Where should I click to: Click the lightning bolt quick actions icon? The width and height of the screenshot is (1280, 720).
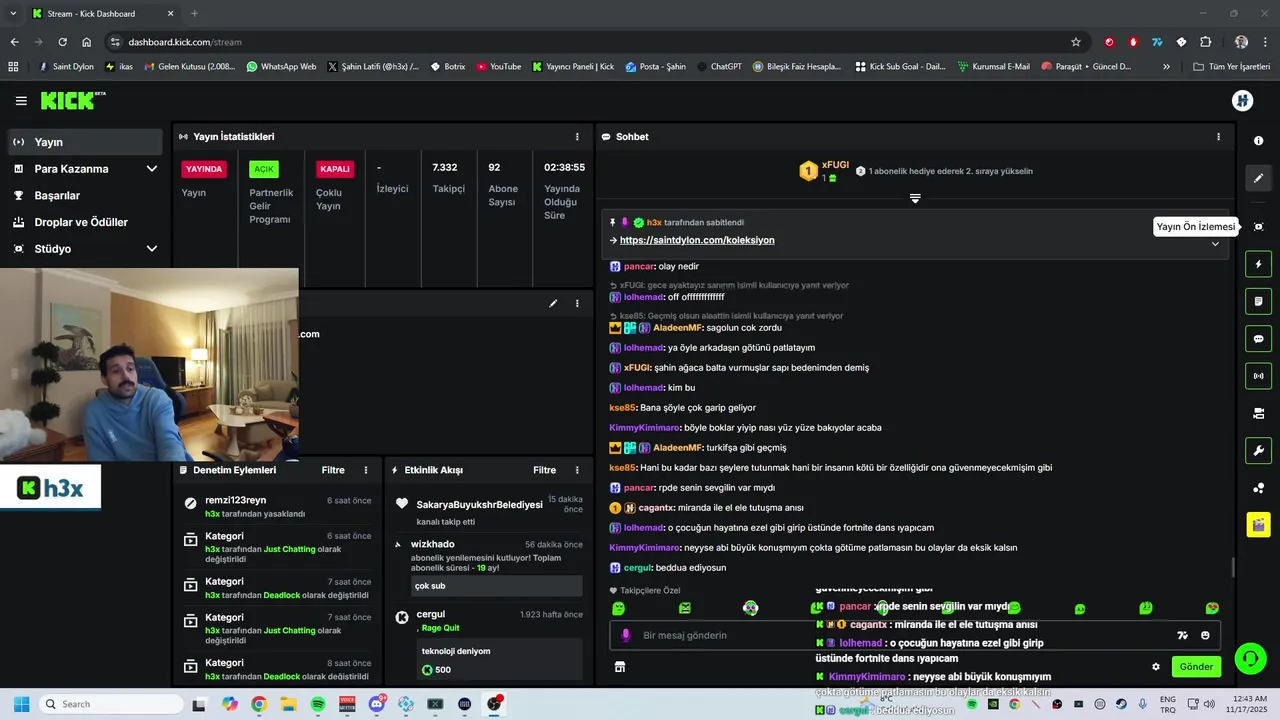tap(1259, 264)
